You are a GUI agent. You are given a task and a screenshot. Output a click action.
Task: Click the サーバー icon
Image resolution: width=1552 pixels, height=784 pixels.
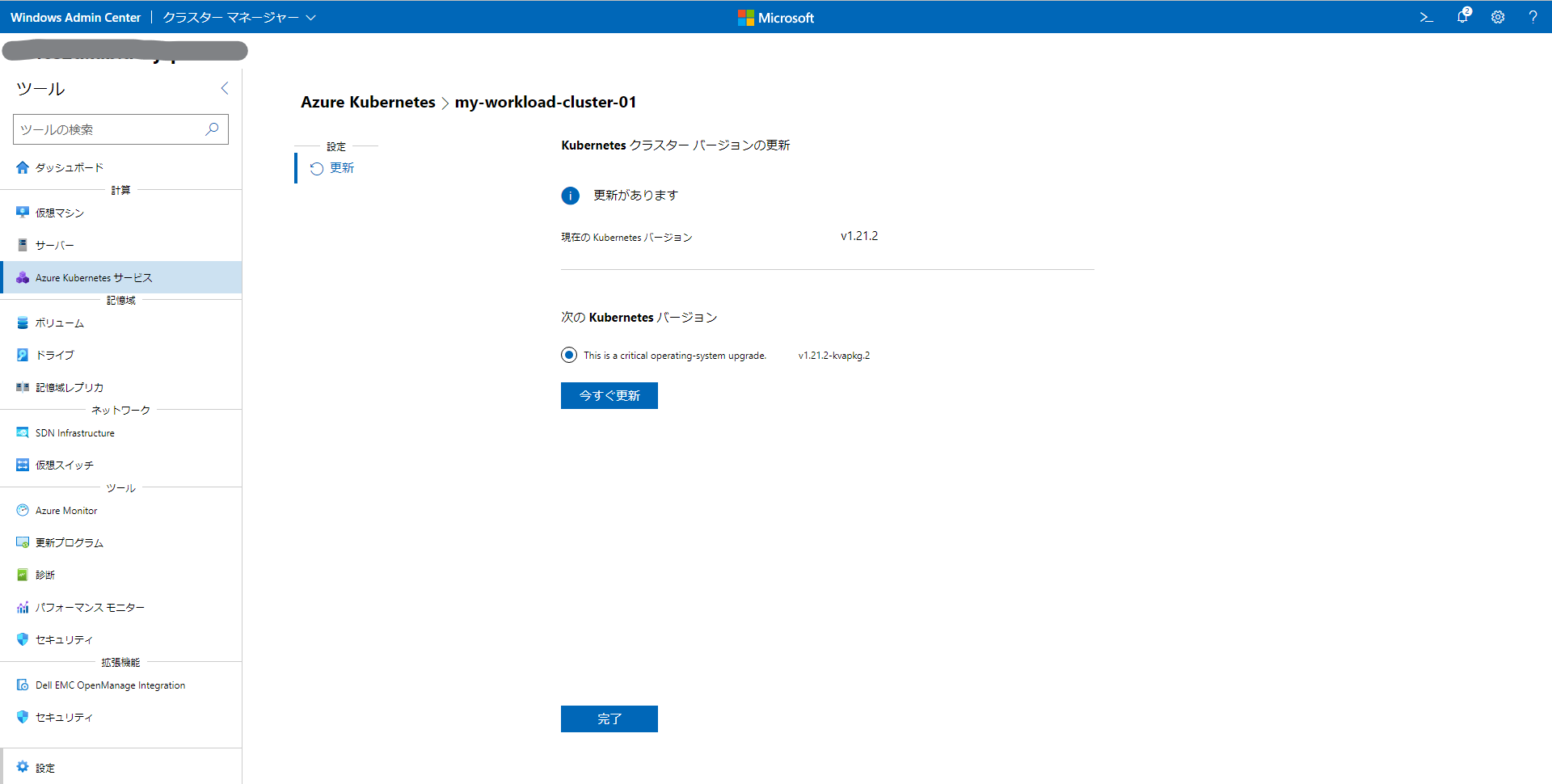(23, 245)
